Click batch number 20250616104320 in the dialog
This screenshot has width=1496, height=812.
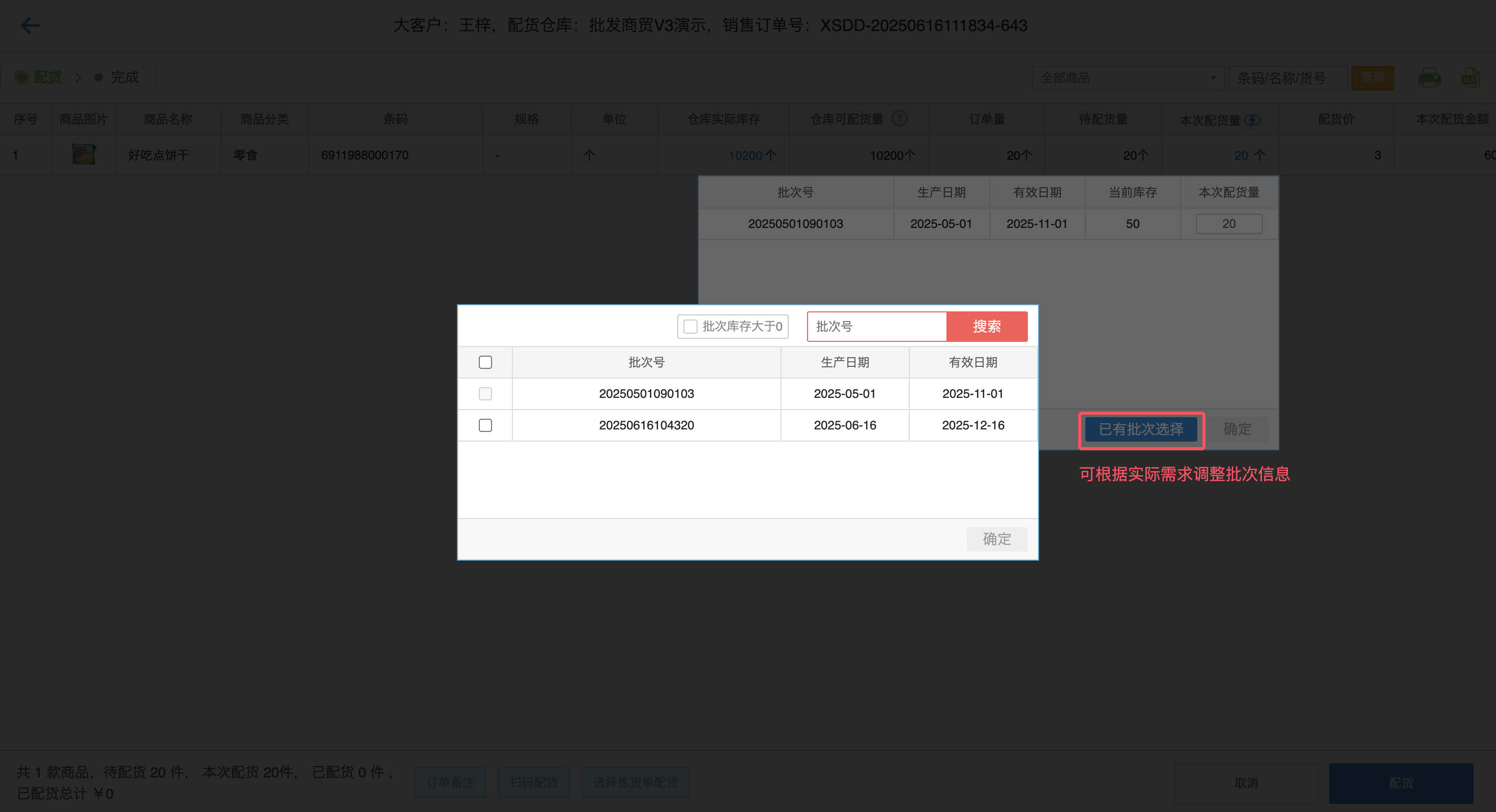click(x=646, y=425)
